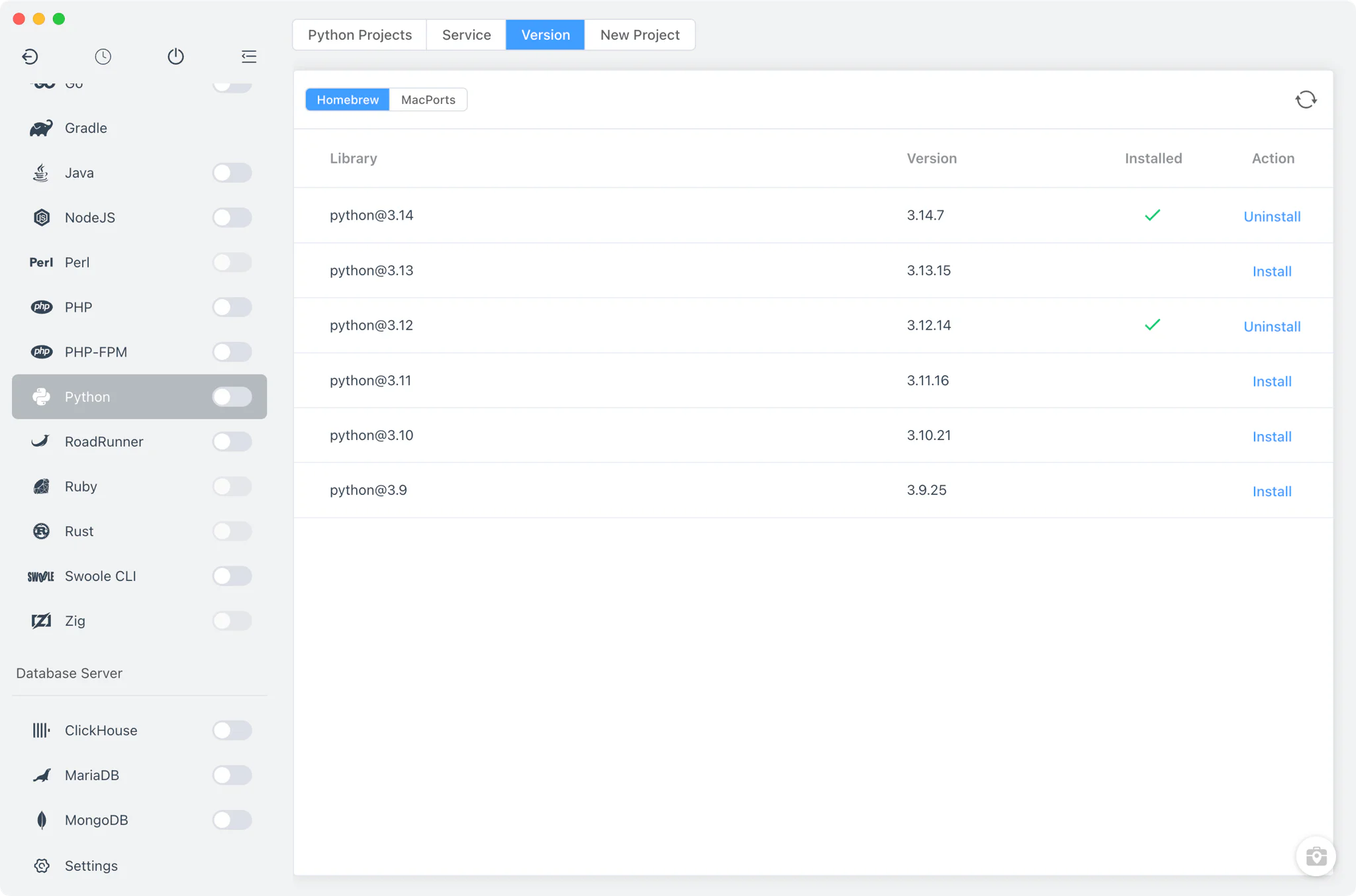Select the Rust gear icon
The image size is (1356, 896).
(x=41, y=531)
